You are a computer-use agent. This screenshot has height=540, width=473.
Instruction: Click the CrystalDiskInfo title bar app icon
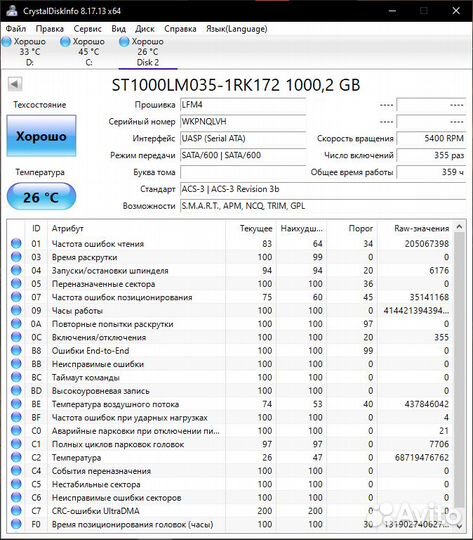point(11,10)
